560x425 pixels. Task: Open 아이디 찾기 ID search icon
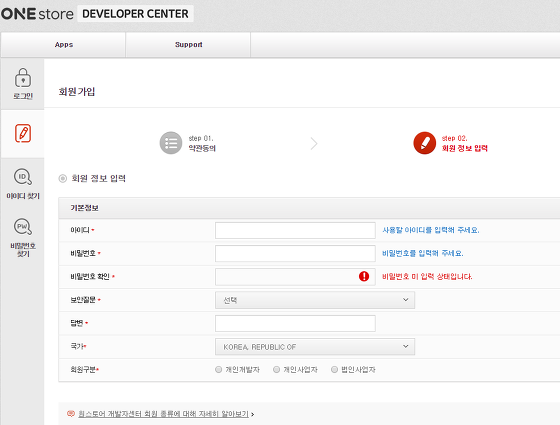click(23, 176)
